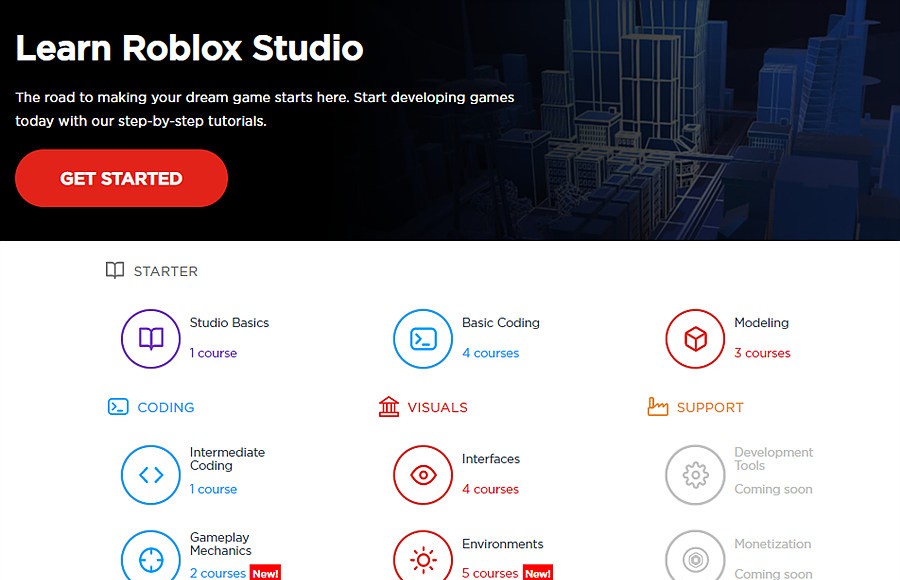Click the STARTER section book icon

click(115, 270)
